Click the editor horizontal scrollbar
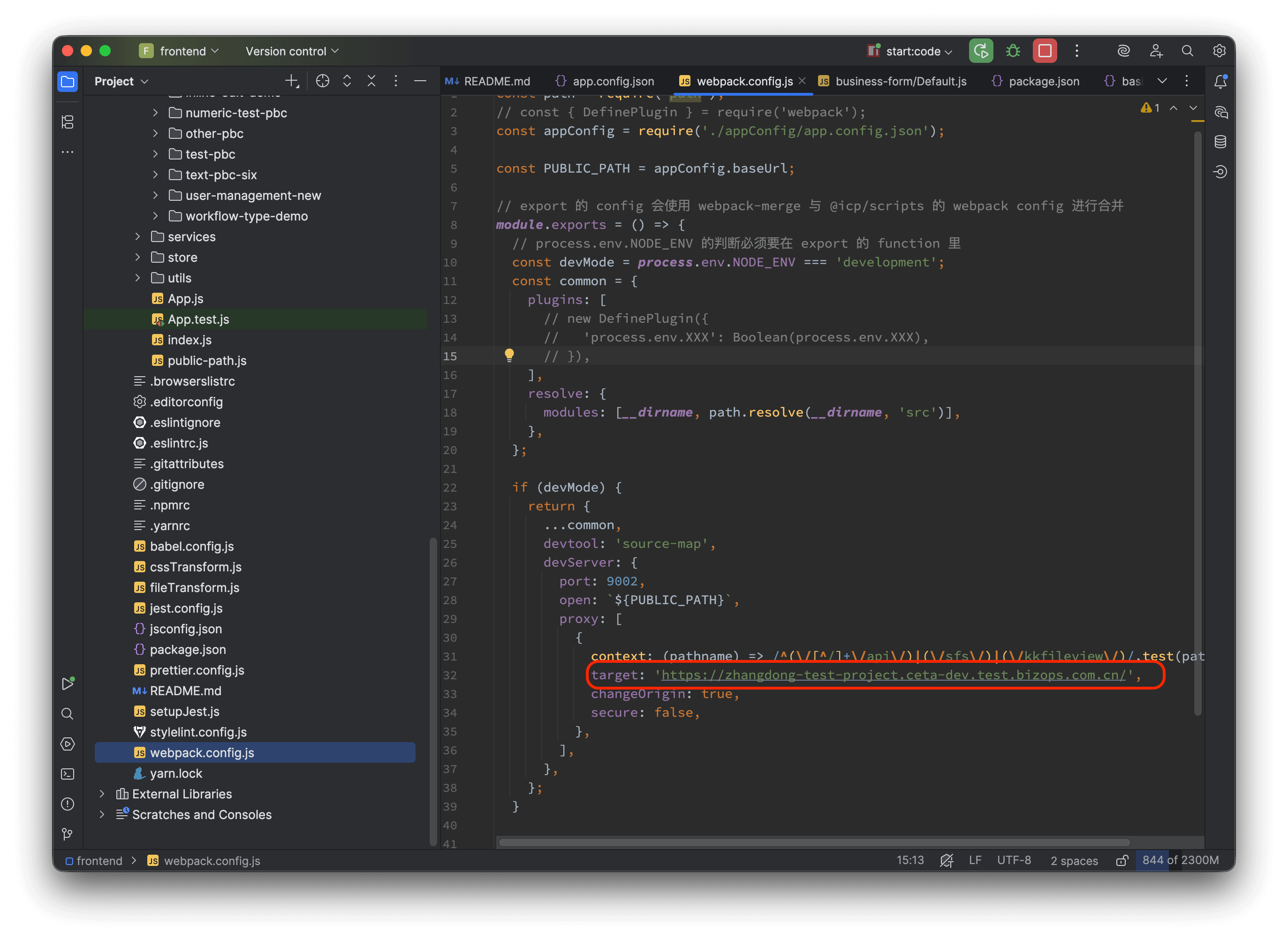 [x=814, y=842]
